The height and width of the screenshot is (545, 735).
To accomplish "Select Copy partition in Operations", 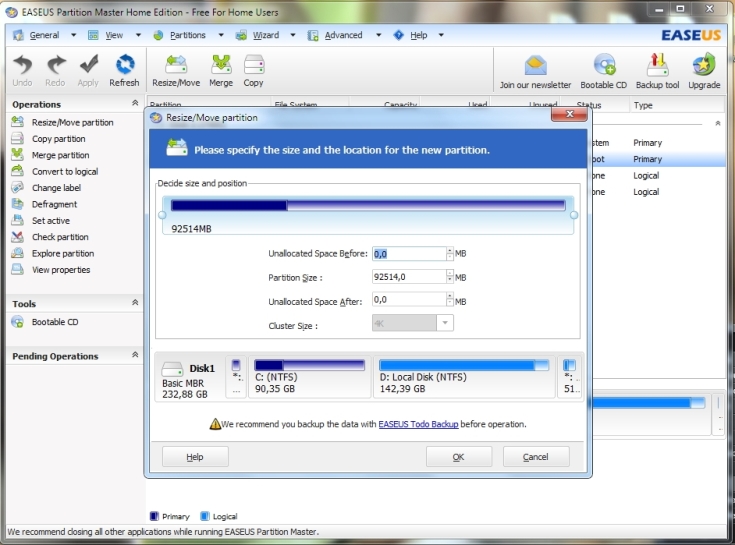I will (59, 139).
